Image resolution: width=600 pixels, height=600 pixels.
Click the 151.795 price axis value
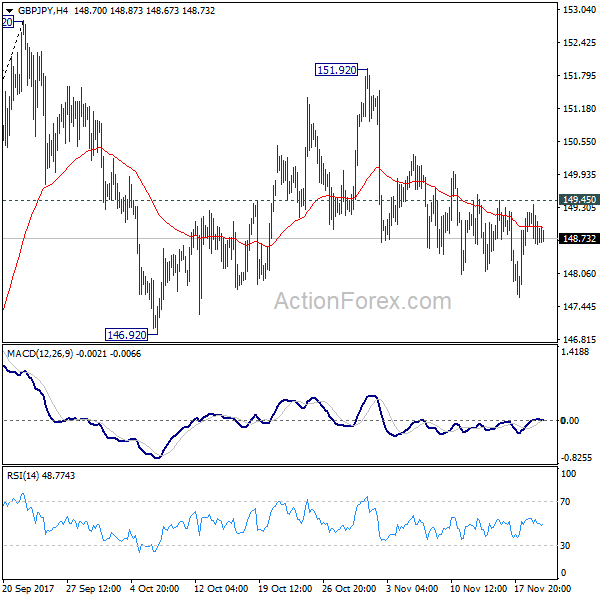[579, 76]
